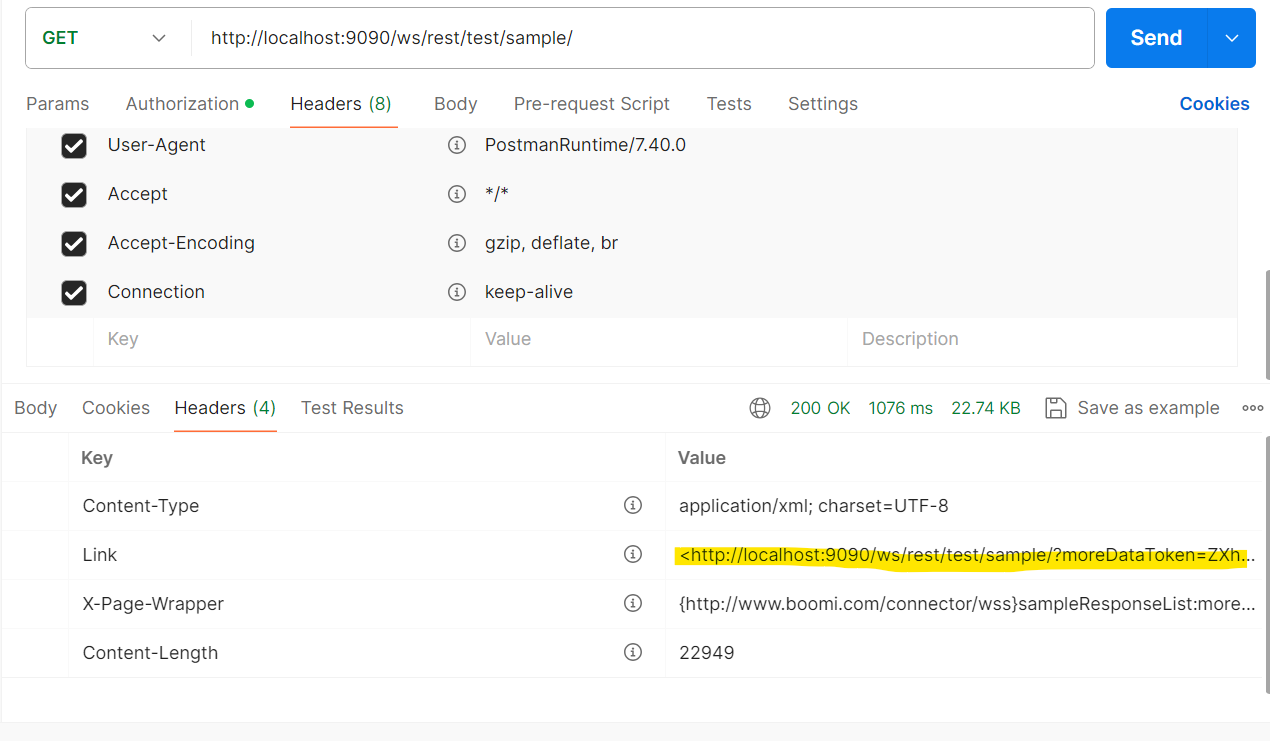The width and height of the screenshot is (1270, 741).
Task: Open the Pre-request Script tab
Action: 591,104
